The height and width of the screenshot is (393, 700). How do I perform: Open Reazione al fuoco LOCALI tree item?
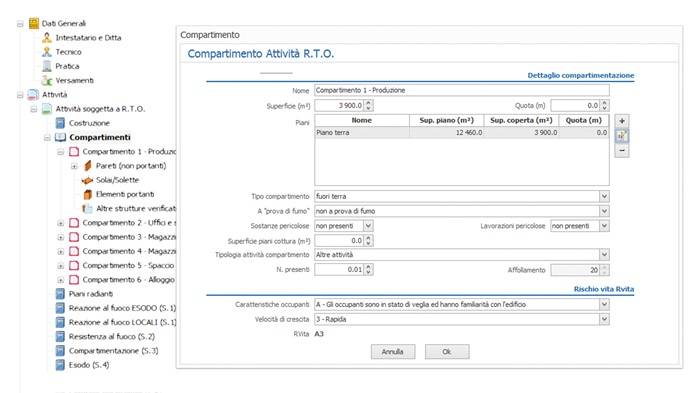point(122,322)
